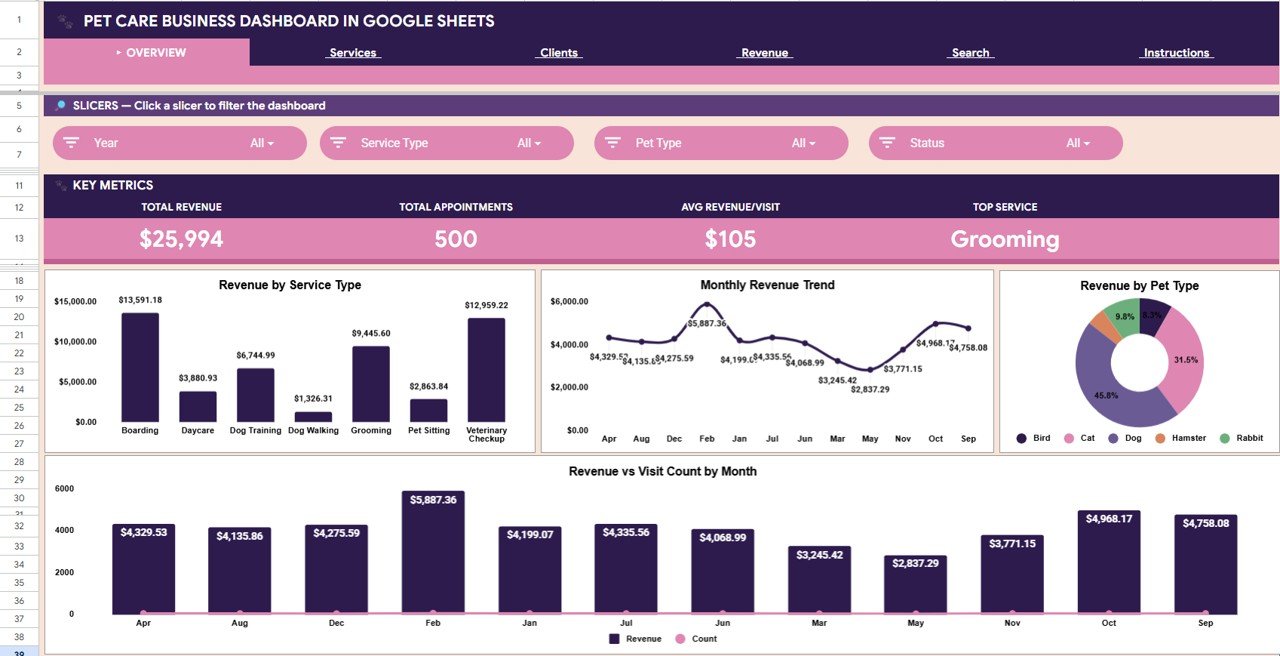This screenshot has width=1280, height=656.
Task: Click the funnel icon on the Status slicer
Action: [x=888, y=142]
